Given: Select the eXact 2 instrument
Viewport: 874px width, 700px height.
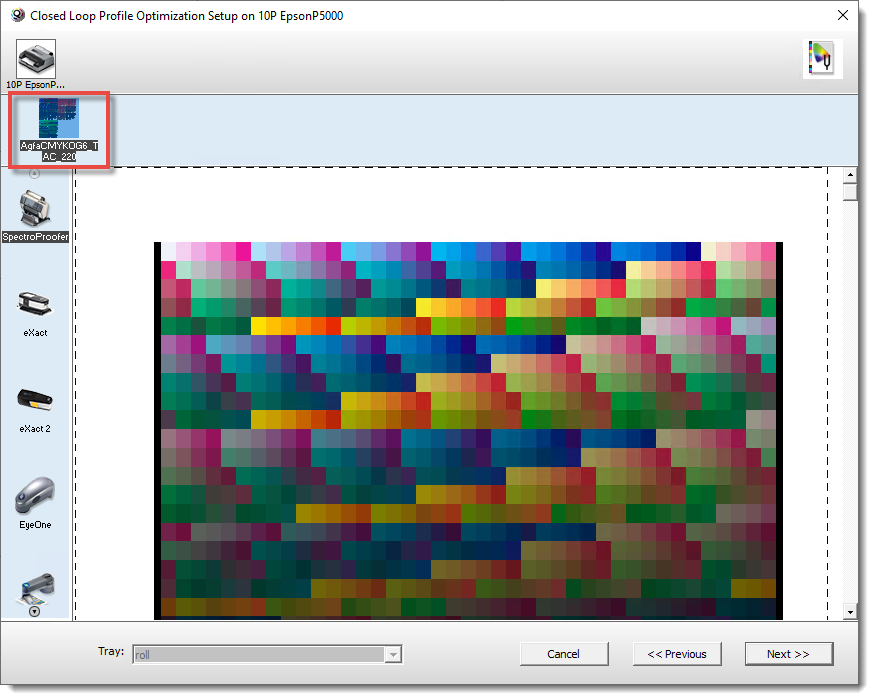Looking at the screenshot, I should click(x=35, y=400).
